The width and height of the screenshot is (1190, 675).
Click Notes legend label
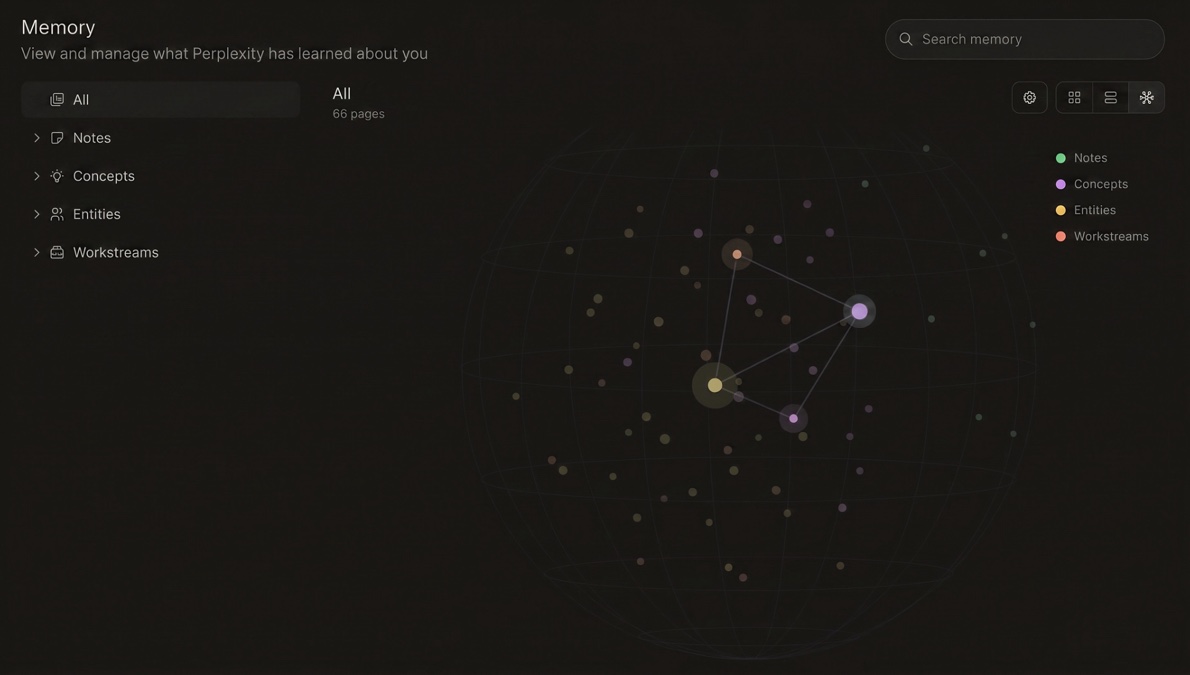pyautogui.click(x=1091, y=158)
